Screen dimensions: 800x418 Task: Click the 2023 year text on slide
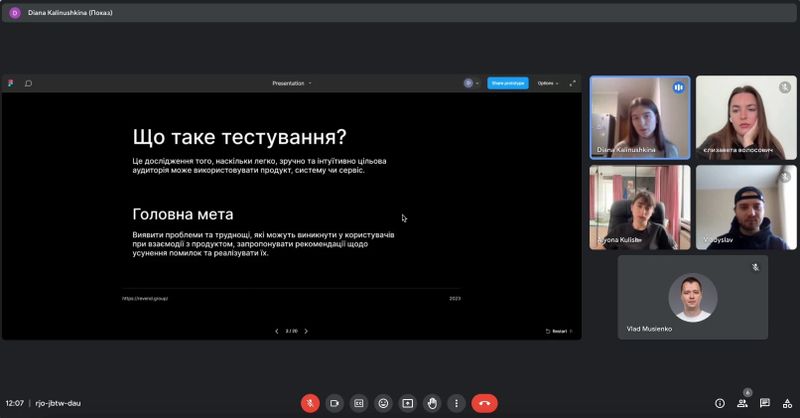[455, 299]
